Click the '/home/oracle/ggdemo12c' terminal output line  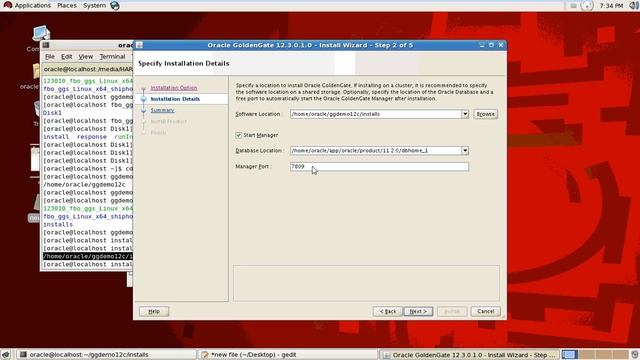(84, 184)
